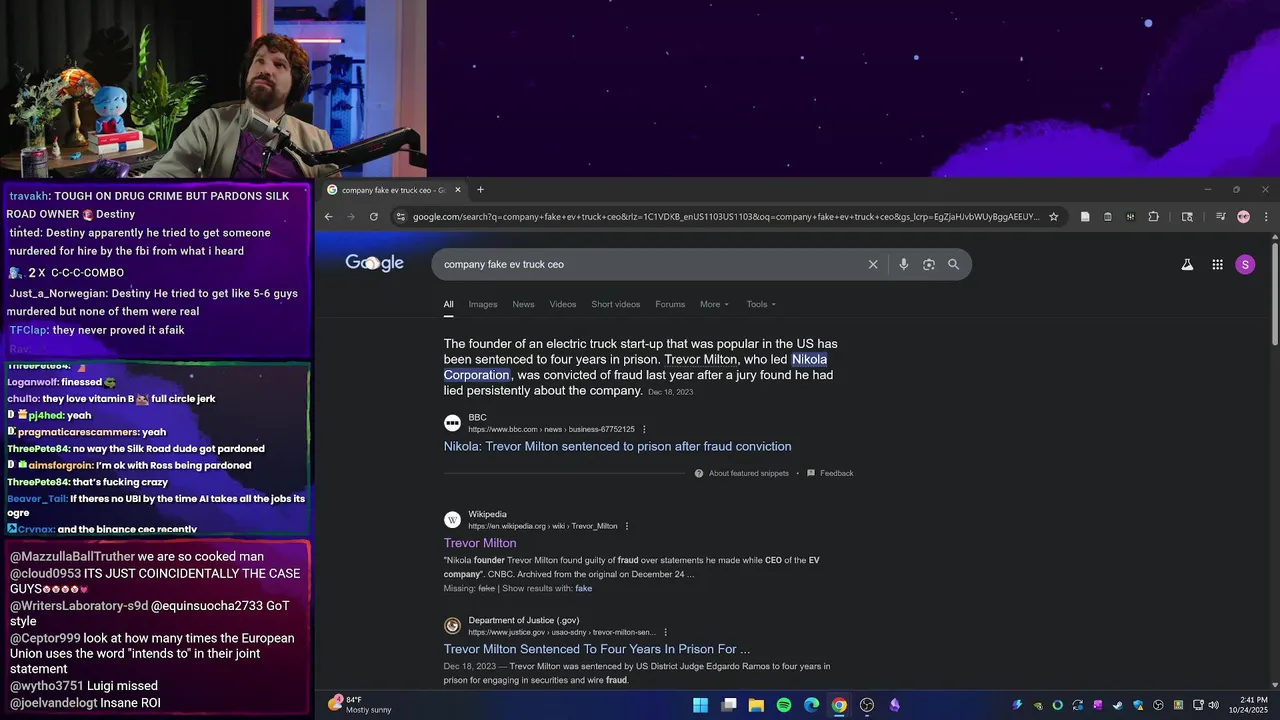Open BBC link about Nikola Trevor Milton
This screenshot has width=1280, height=720.
pyautogui.click(x=617, y=446)
